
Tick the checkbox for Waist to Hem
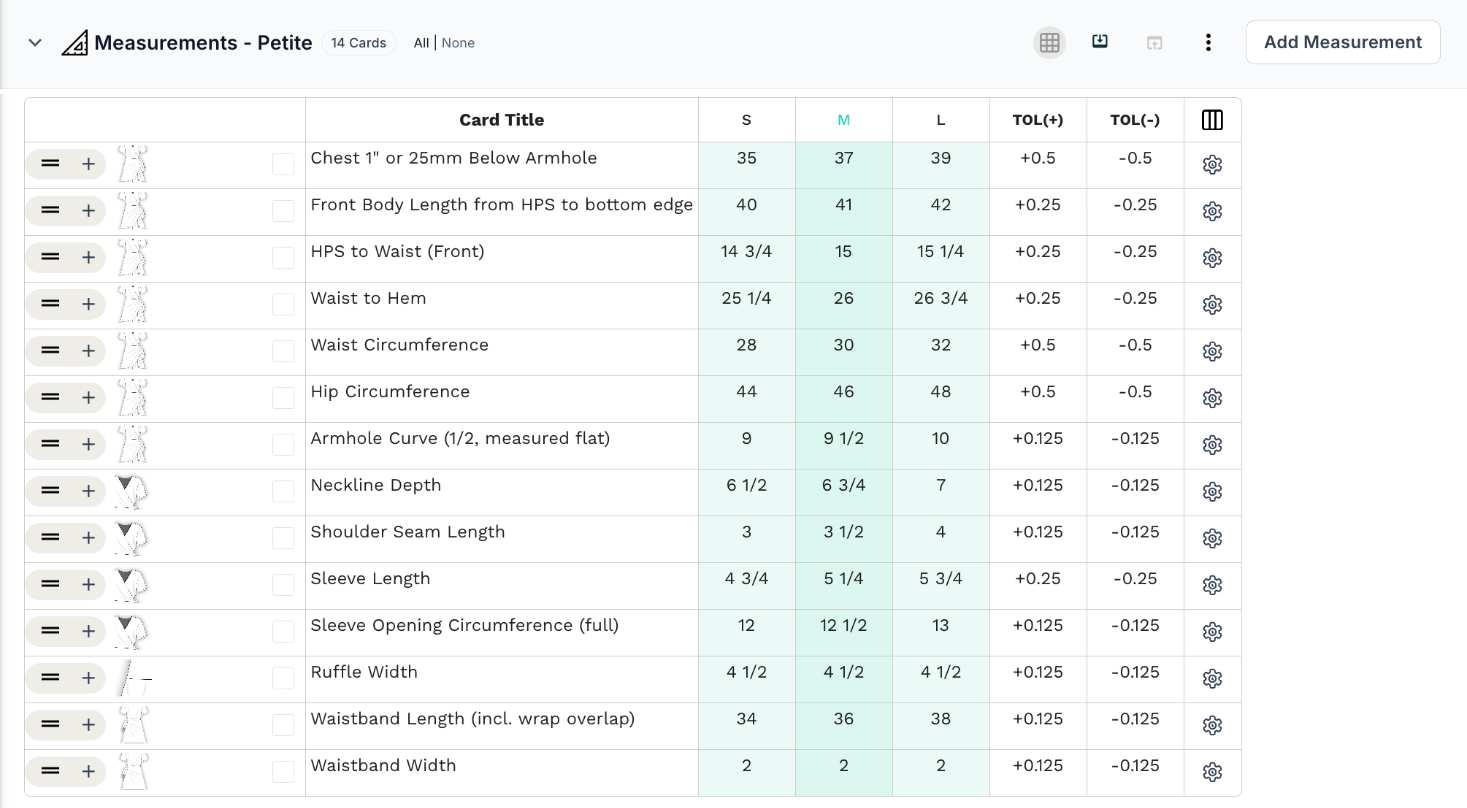click(283, 304)
